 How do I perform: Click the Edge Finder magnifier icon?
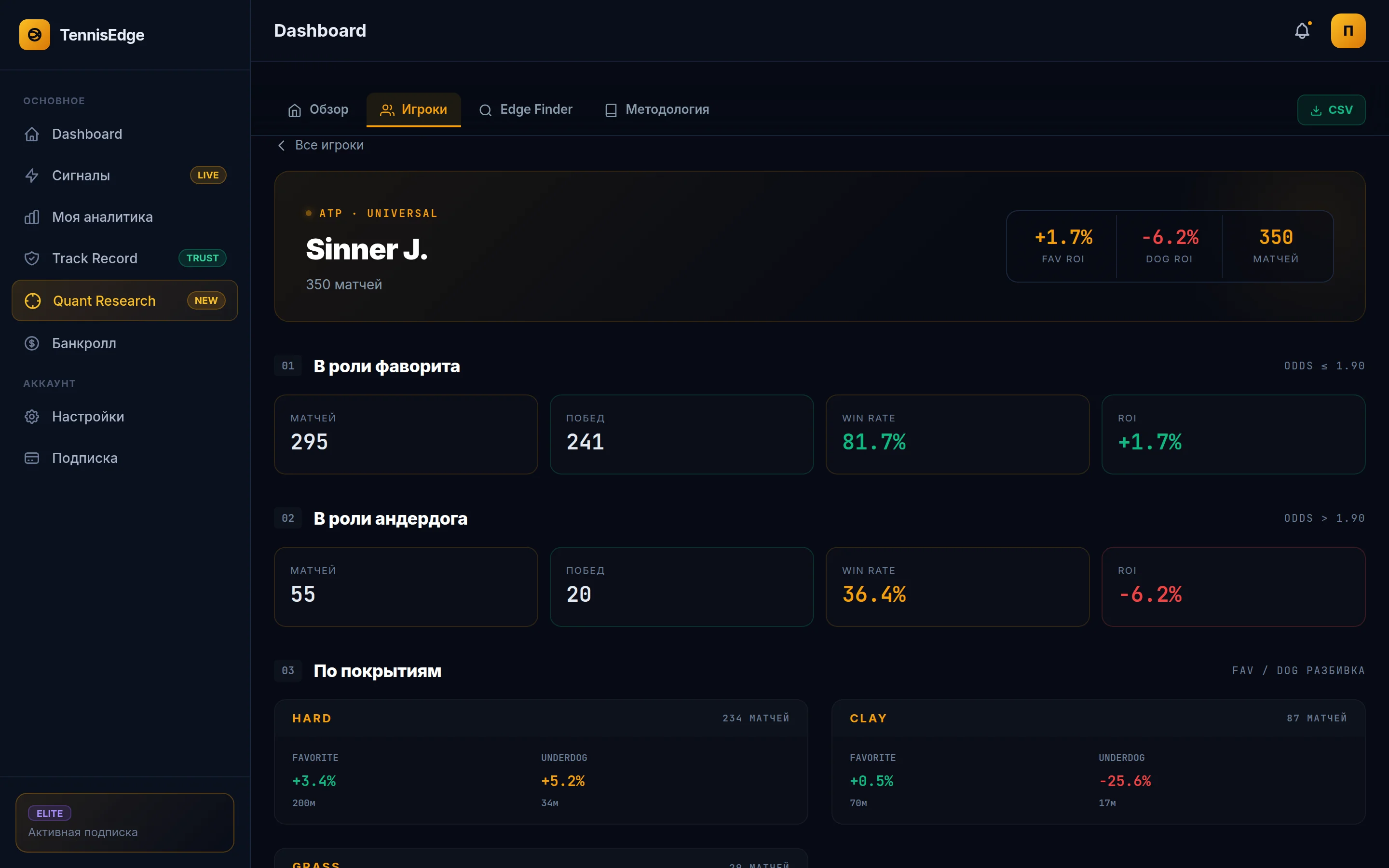tap(486, 110)
